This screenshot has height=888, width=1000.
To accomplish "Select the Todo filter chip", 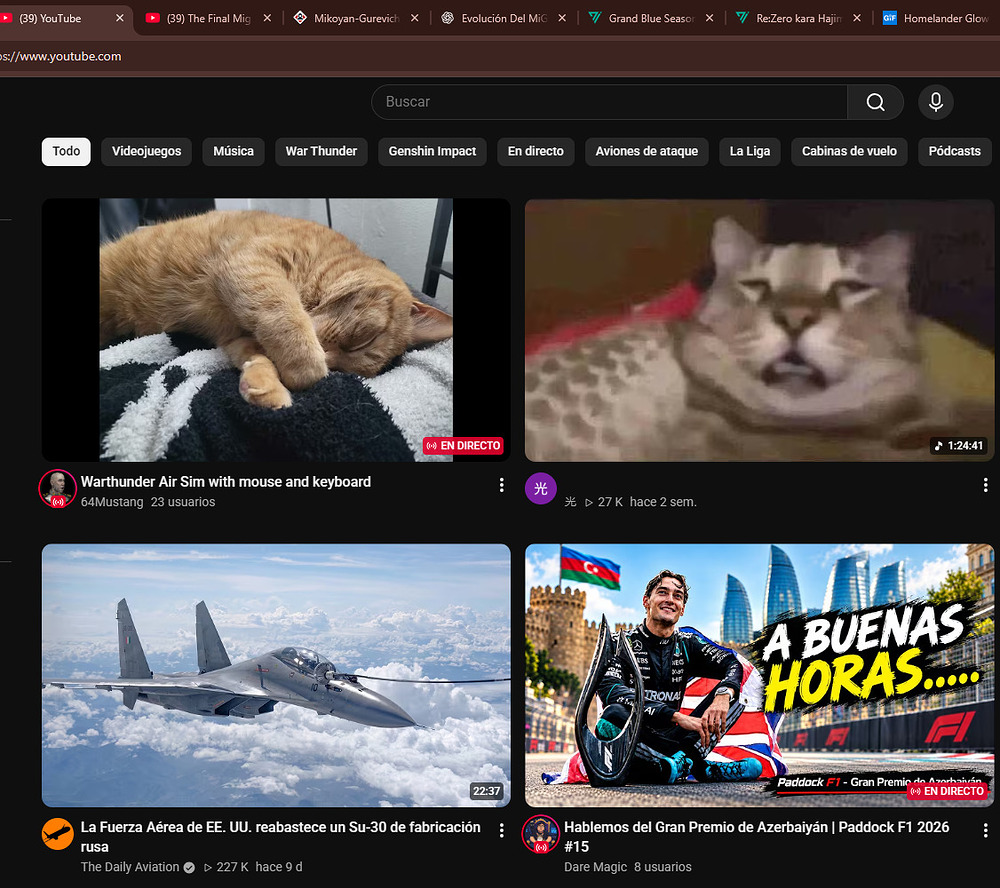I will (x=66, y=152).
